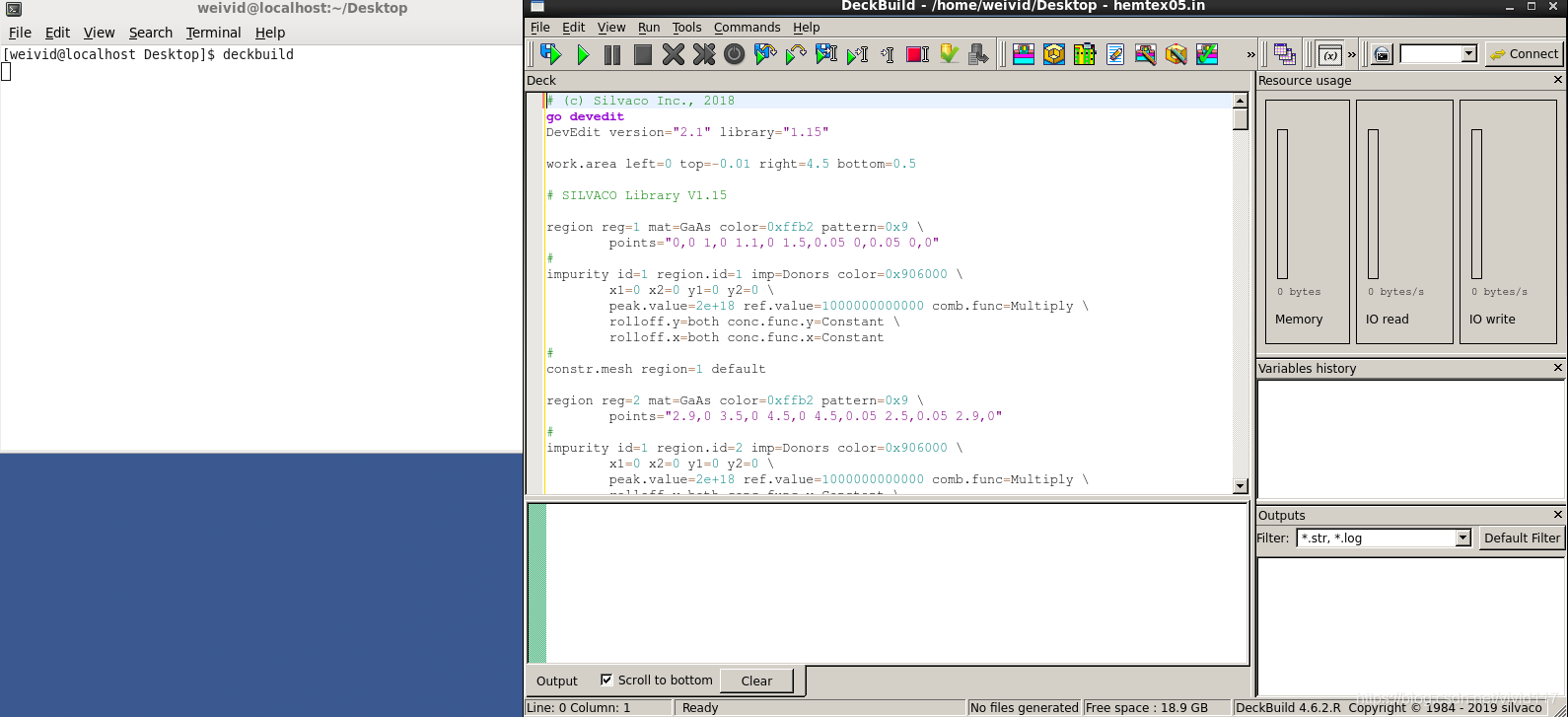The width and height of the screenshot is (1568, 717).
Task: Click the X-with-arrow kill toolbar icon
Action: pos(704,54)
